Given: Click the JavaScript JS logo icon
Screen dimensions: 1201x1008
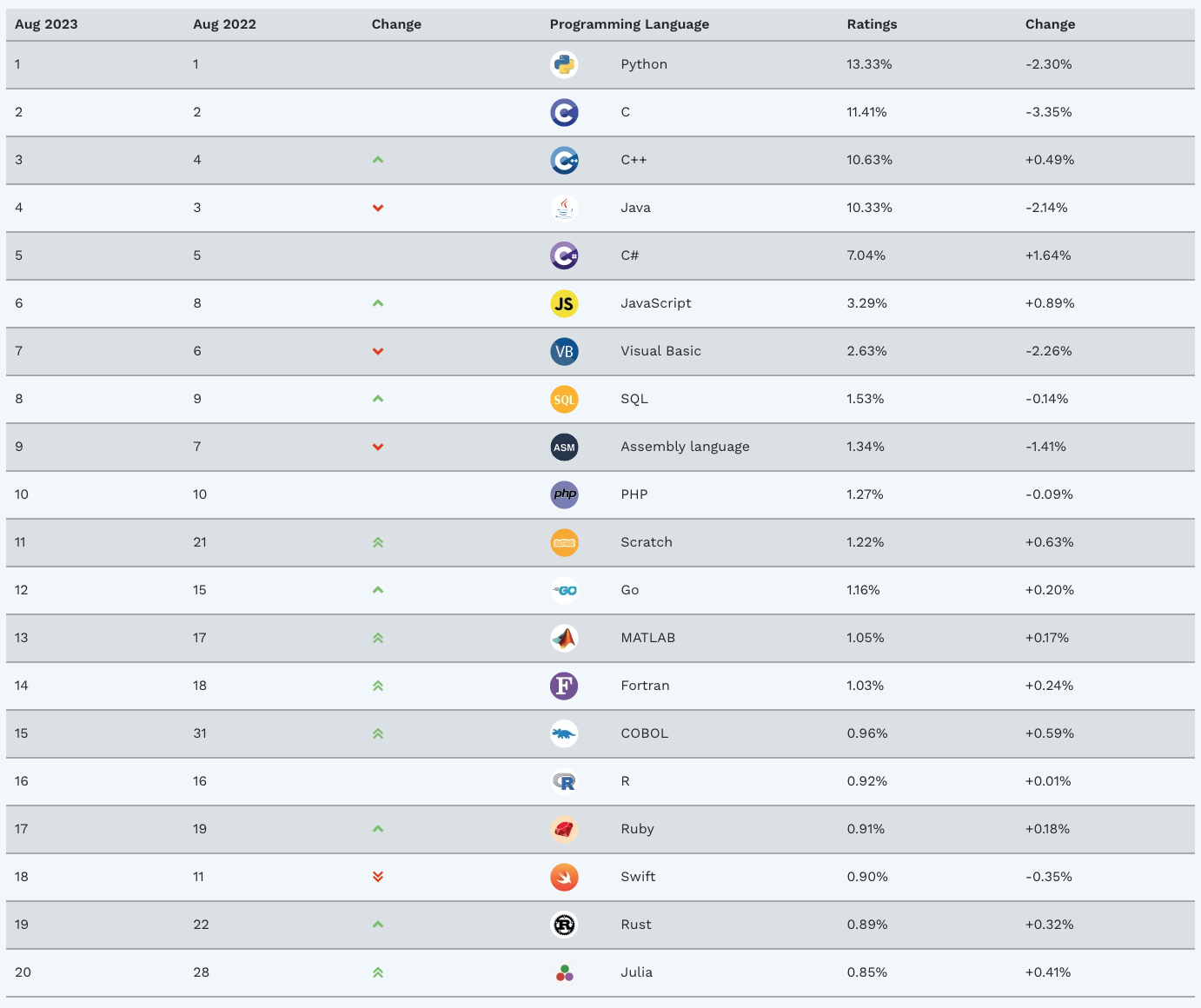Looking at the screenshot, I should [564, 303].
